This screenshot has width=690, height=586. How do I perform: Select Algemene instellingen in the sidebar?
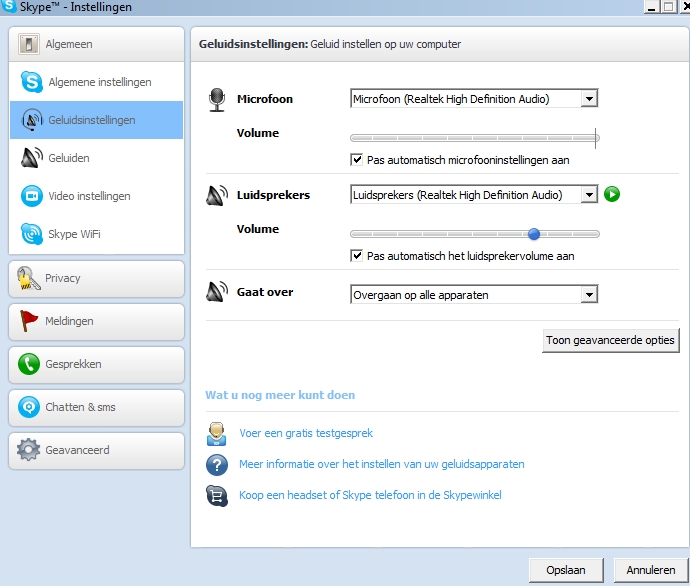tap(96, 82)
